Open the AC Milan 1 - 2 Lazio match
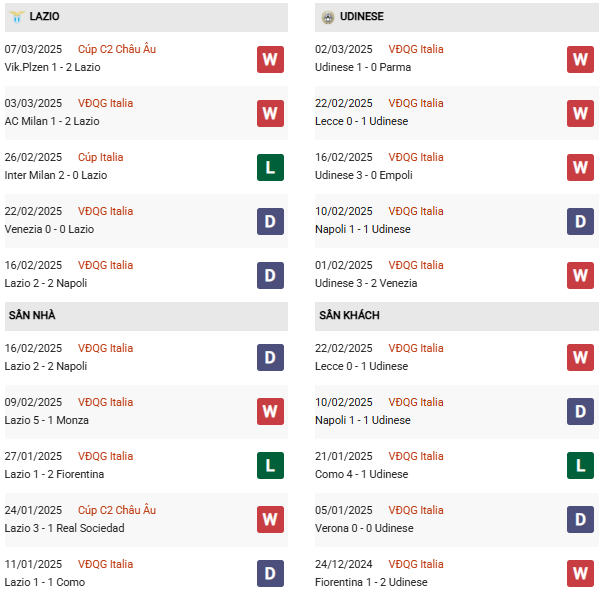This screenshot has width=600, height=594. (x=52, y=121)
